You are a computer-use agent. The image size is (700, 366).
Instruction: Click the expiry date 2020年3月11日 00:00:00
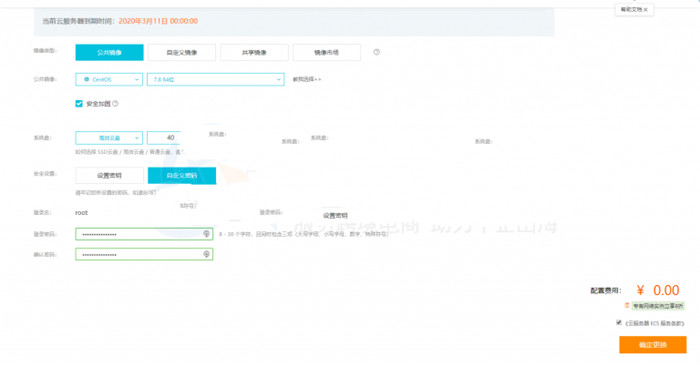pyautogui.click(x=158, y=21)
